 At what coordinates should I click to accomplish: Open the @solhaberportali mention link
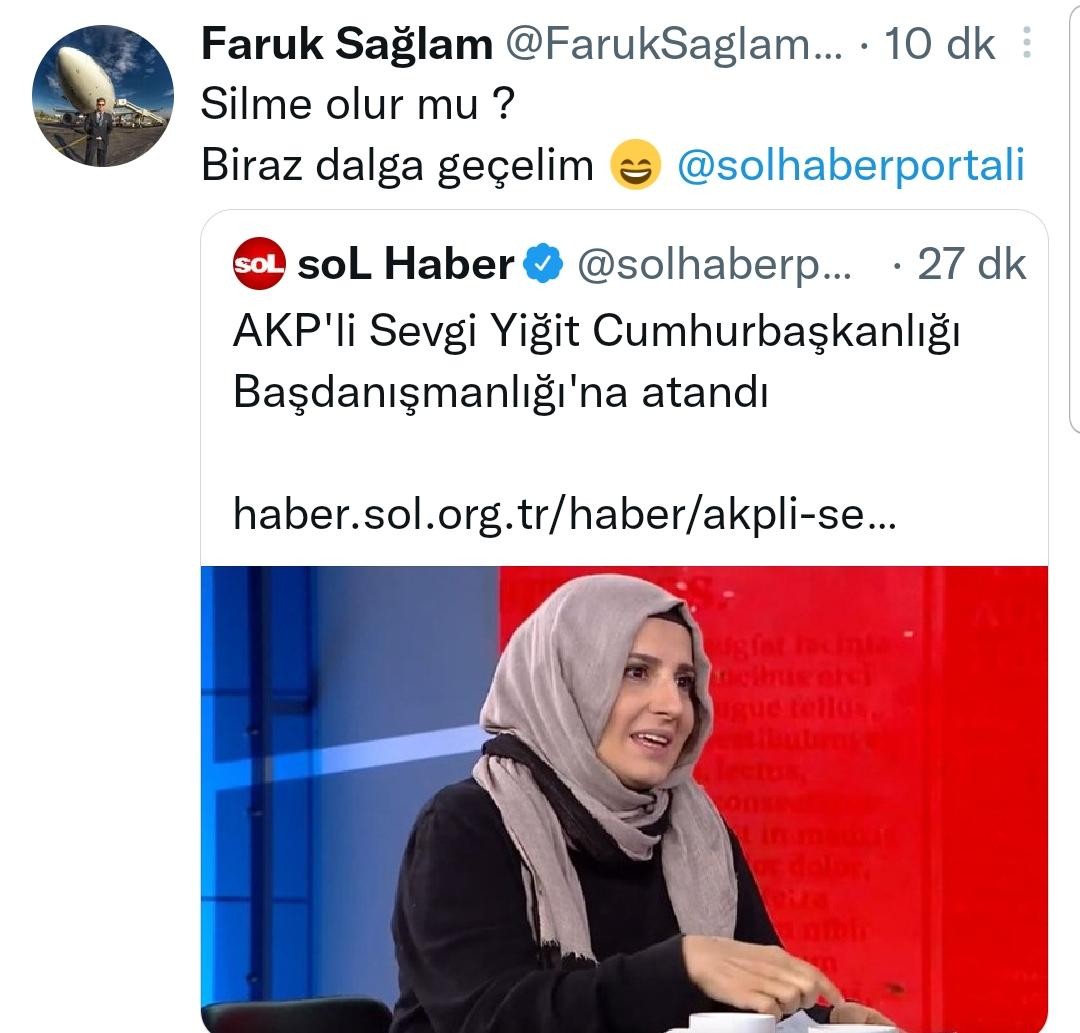[x=851, y=165]
